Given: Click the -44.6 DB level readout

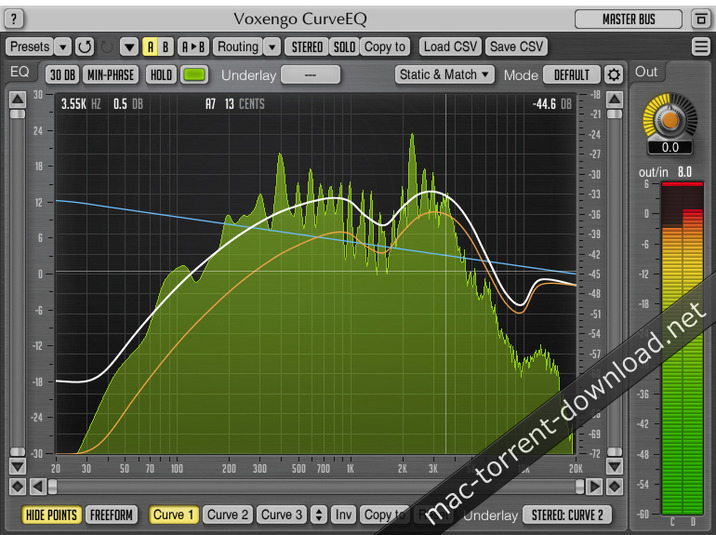Looking at the screenshot, I should pos(552,104).
